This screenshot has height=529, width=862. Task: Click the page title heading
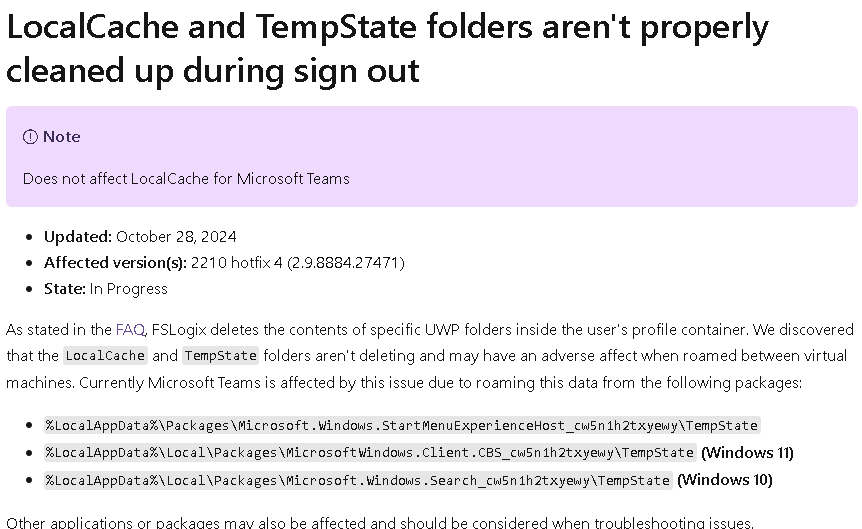point(387,48)
